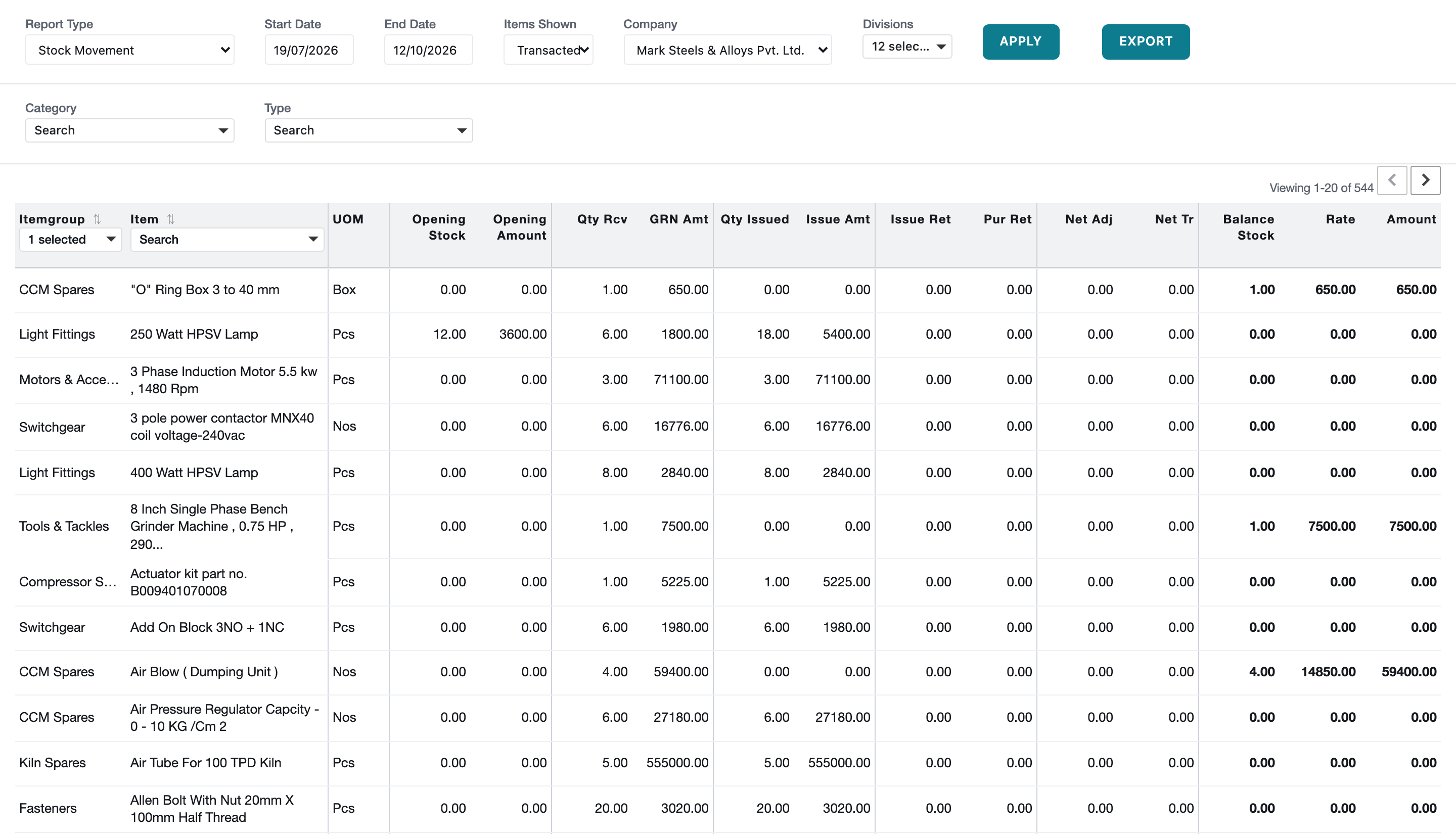Click Tools & Tackles itemgroup cell
1456x834 pixels.
[64, 527]
